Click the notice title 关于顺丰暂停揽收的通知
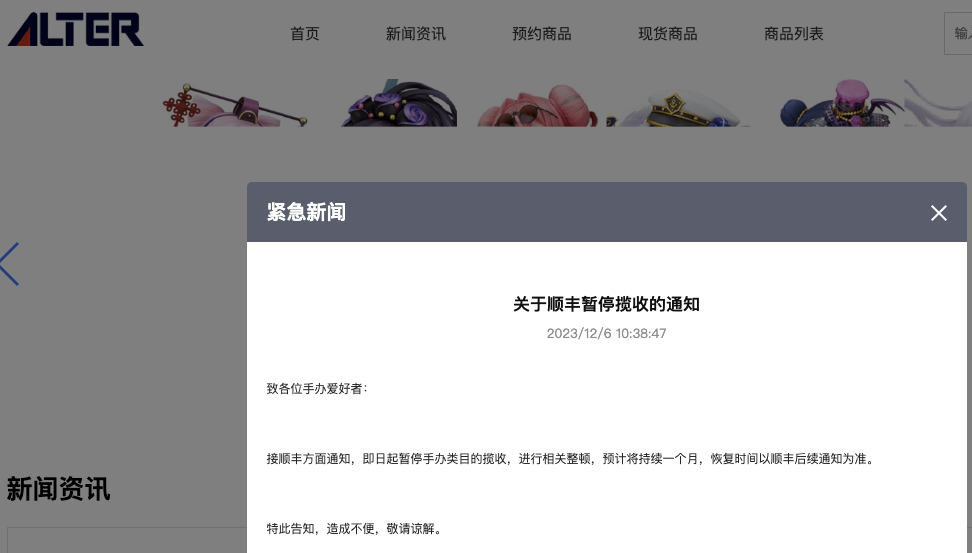Viewport: 972px width, 553px height. pyautogui.click(x=606, y=304)
